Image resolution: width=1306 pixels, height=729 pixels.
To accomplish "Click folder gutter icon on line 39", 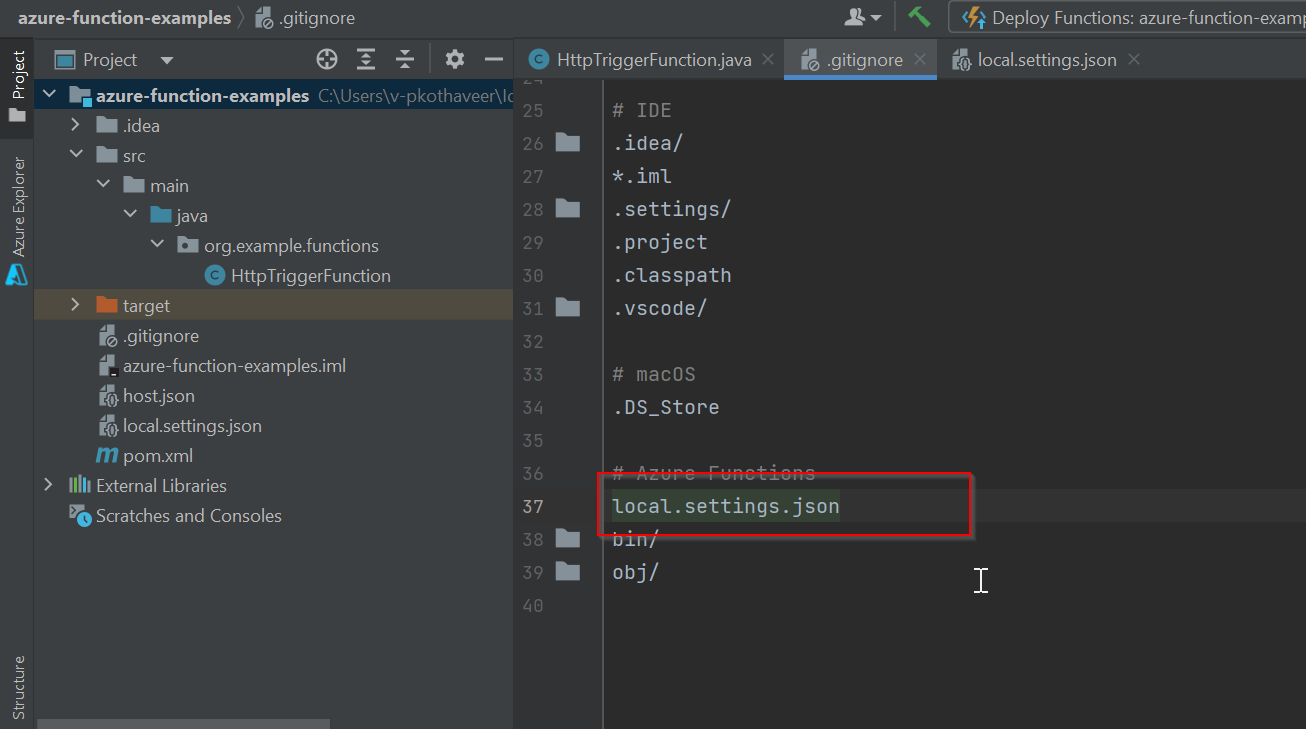I will point(568,571).
